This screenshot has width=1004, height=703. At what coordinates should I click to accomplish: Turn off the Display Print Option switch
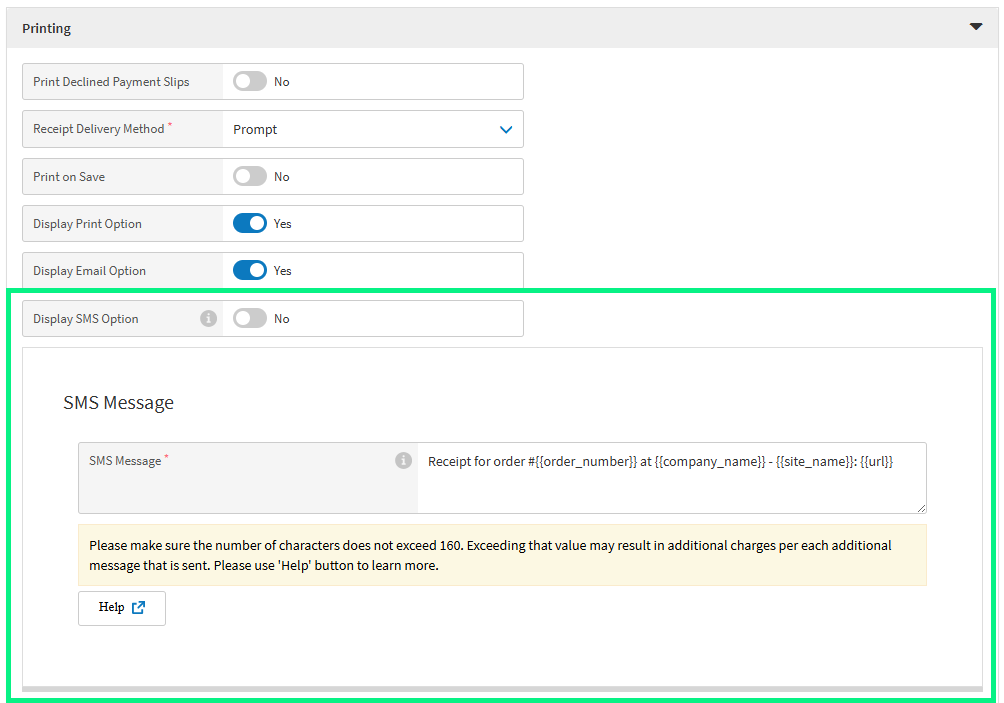(x=250, y=223)
